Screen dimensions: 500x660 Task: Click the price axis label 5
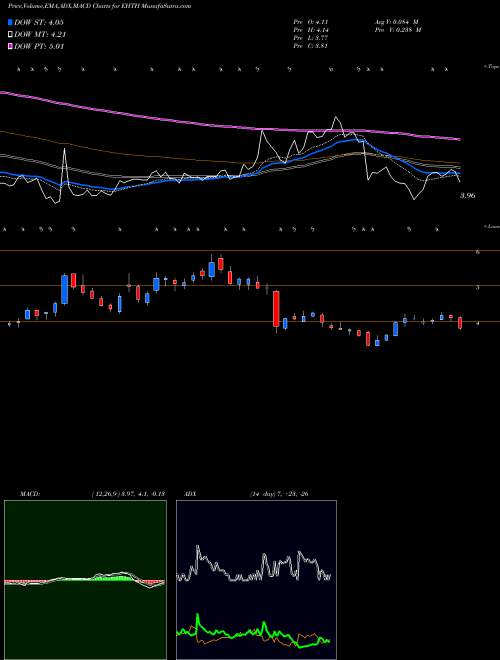coord(477,288)
